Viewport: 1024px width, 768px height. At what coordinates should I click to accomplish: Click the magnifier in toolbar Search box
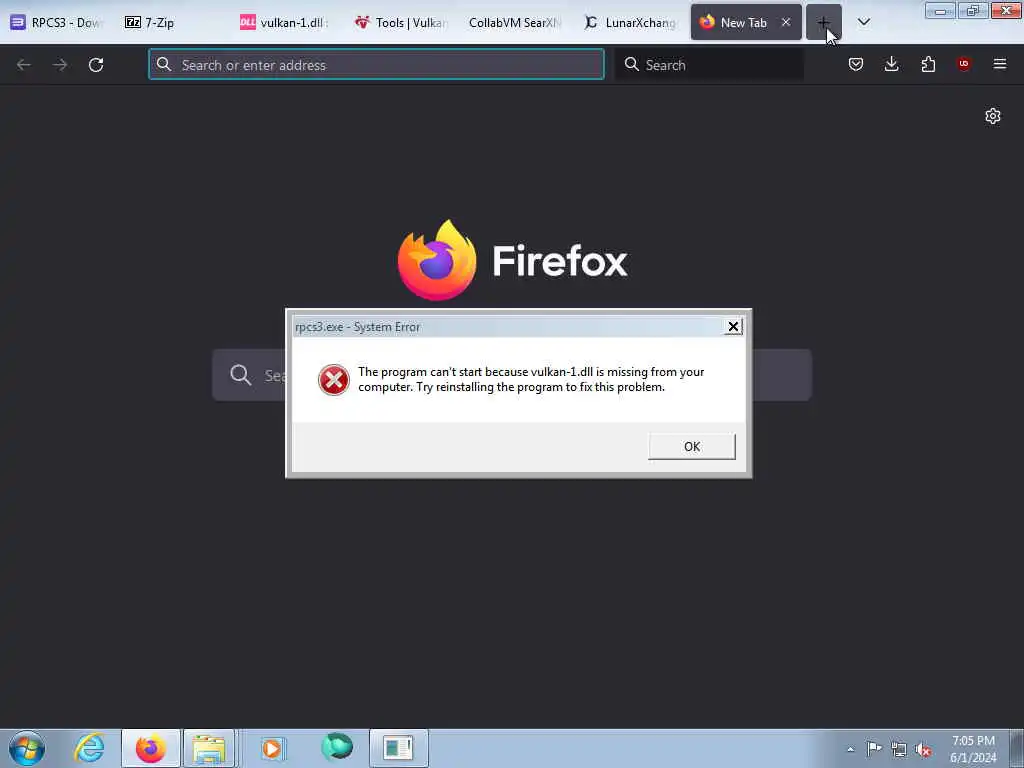click(x=632, y=64)
